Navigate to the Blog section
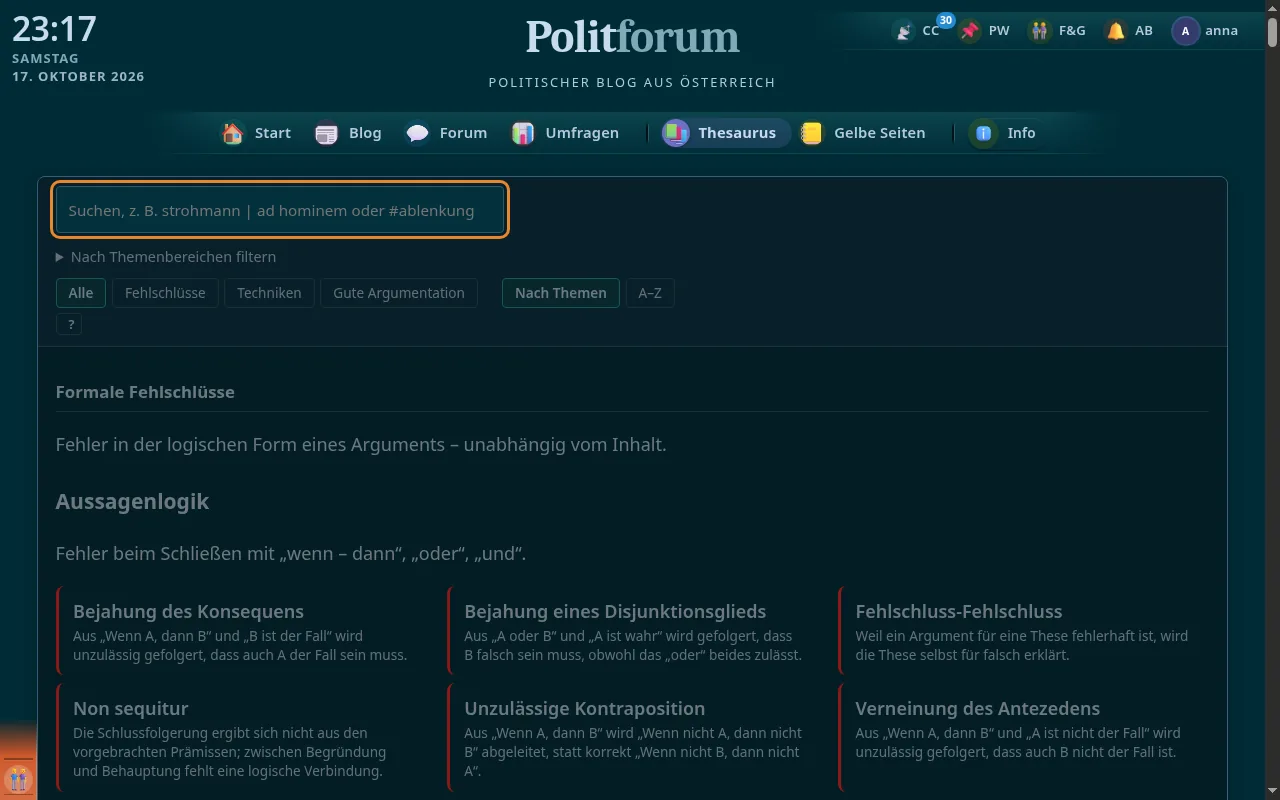This screenshot has height=800, width=1280. (349, 133)
